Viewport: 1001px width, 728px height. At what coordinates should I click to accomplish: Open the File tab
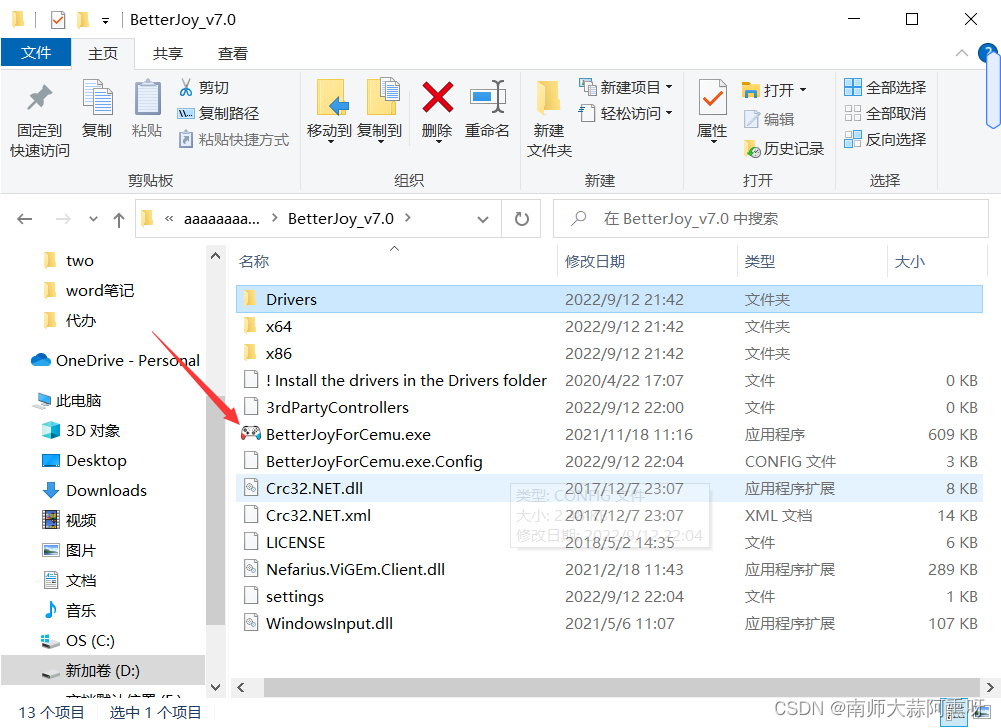click(x=36, y=52)
